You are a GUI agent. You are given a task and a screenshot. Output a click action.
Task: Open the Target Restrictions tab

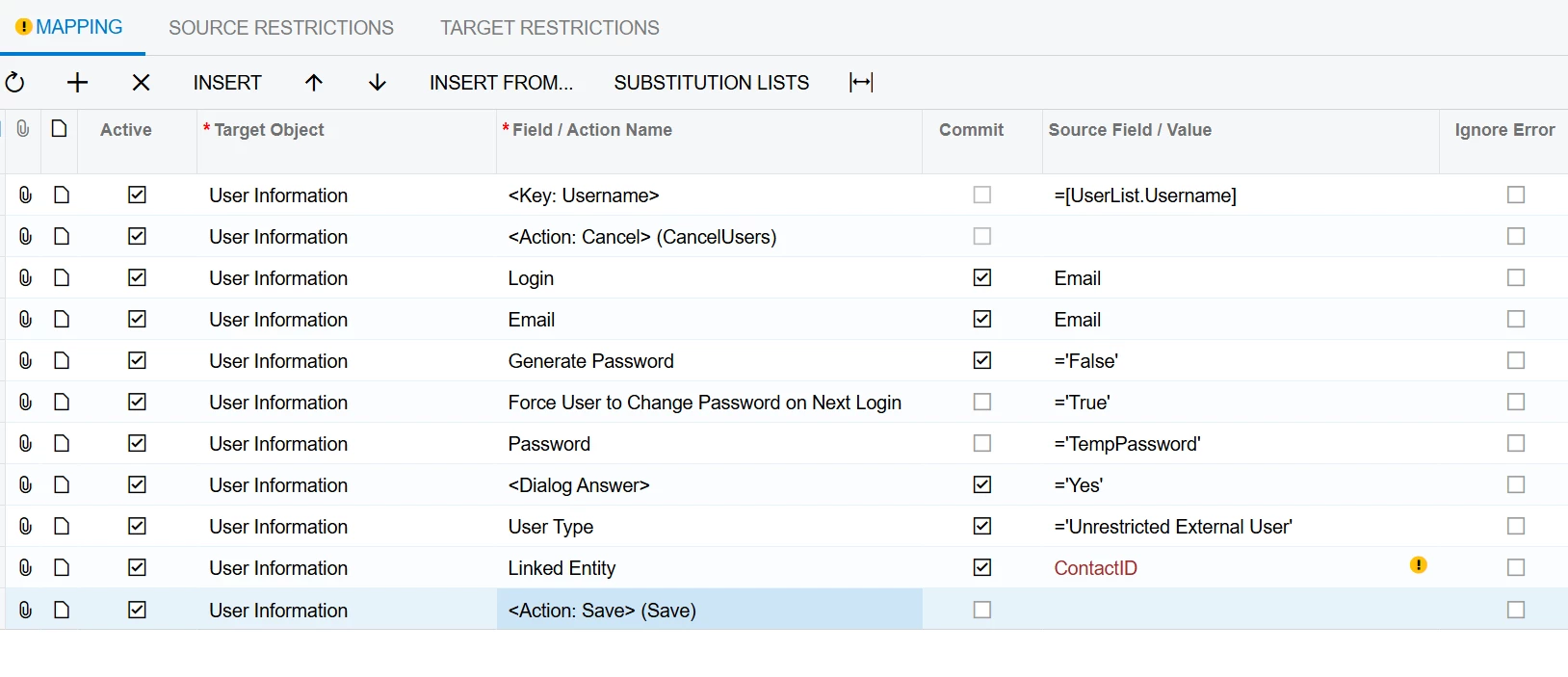tap(550, 28)
